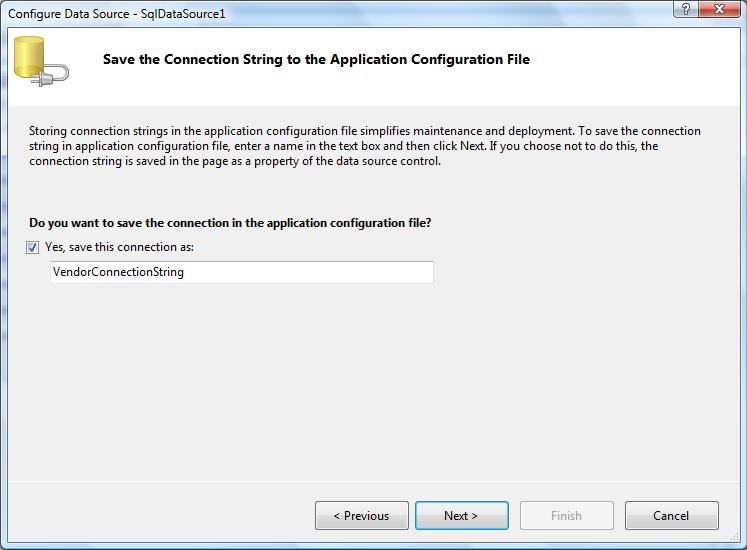Click 'VendorConnectionString' text inside the field
747x550 pixels.
[x=118, y=272]
